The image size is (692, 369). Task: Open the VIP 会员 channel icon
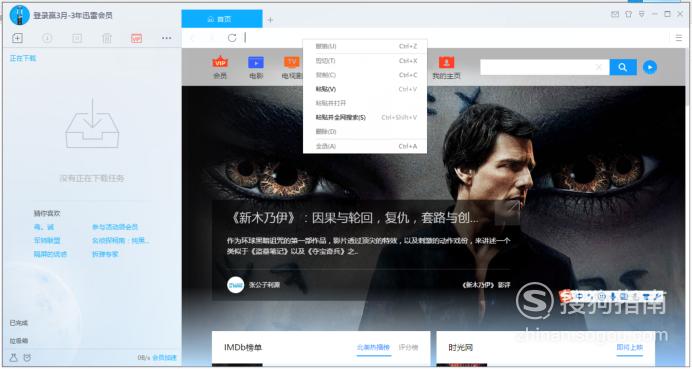(220, 68)
